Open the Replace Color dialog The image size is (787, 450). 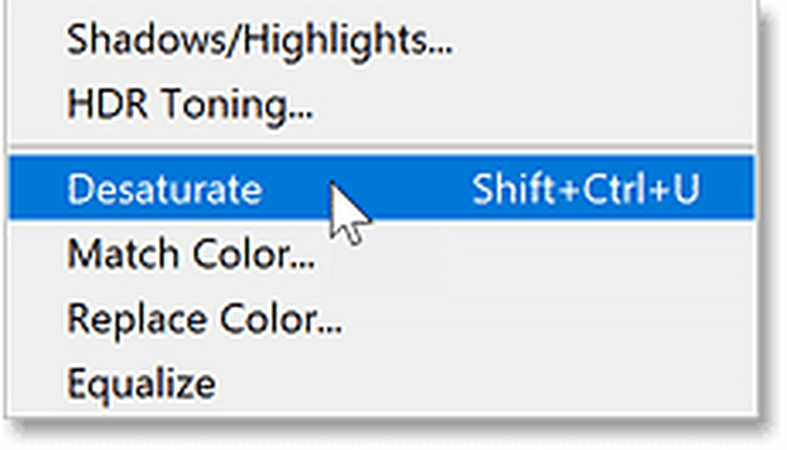(204, 318)
